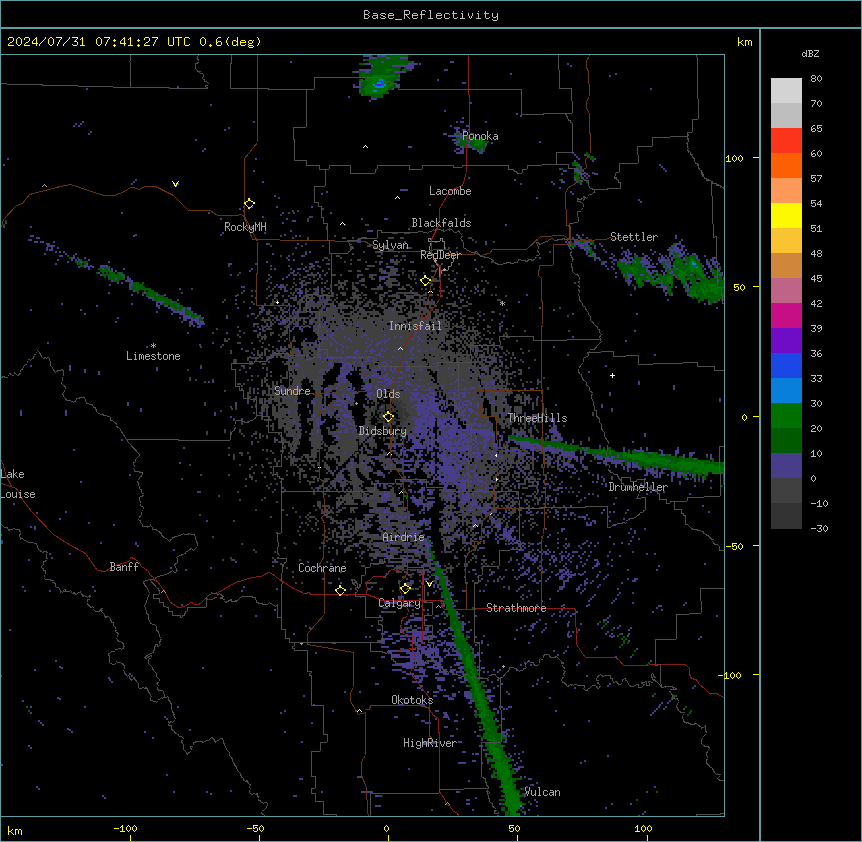862x842 pixels.
Task: Click the Calgary city label
Action: tap(400, 603)
